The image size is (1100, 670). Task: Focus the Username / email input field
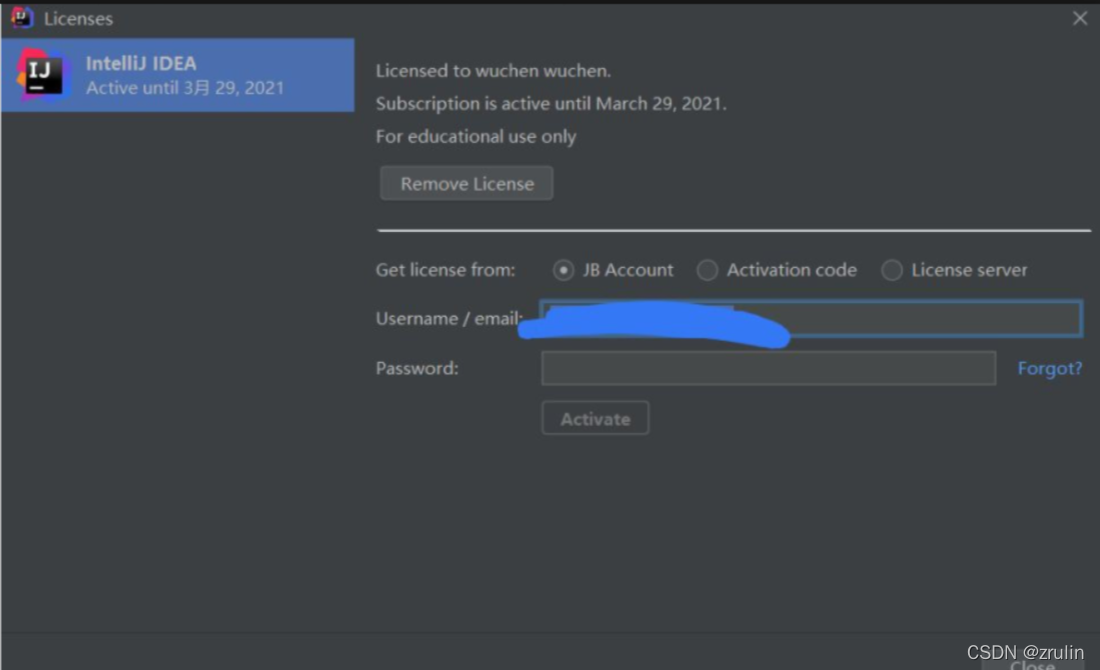[811, 319]
